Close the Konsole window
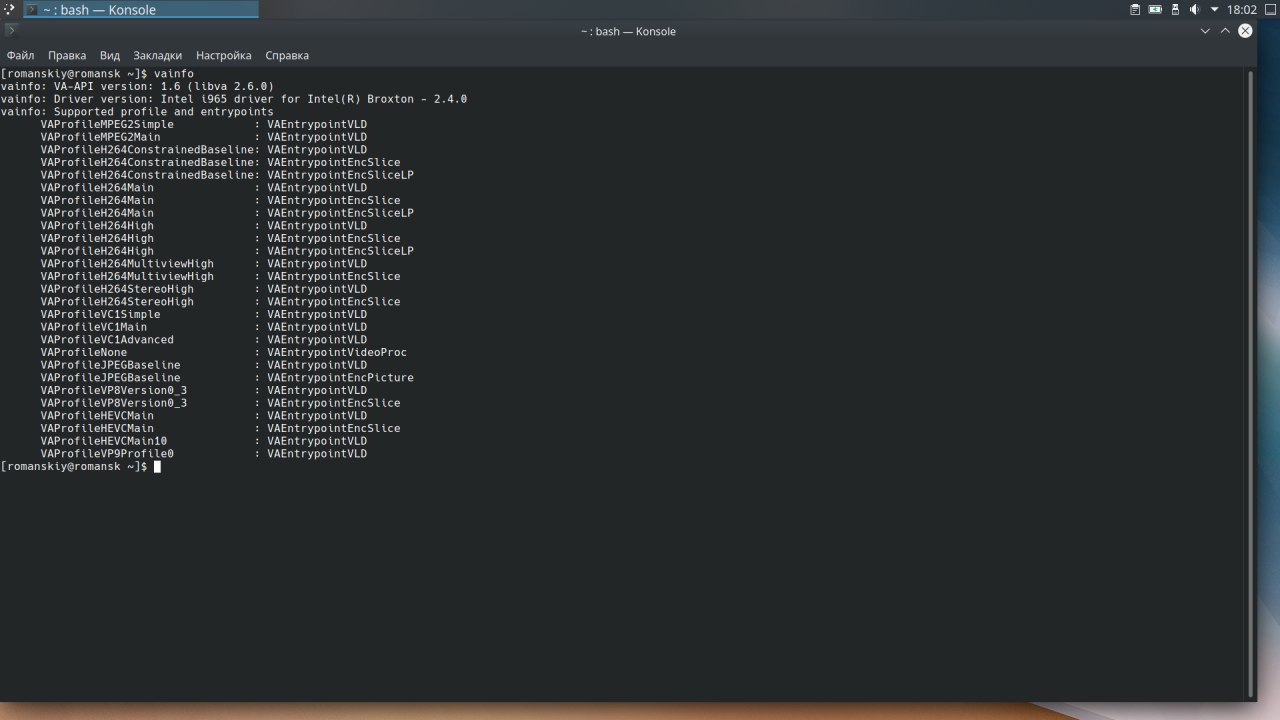Screen dimensions: 1280x720 tap(1245, 31)
